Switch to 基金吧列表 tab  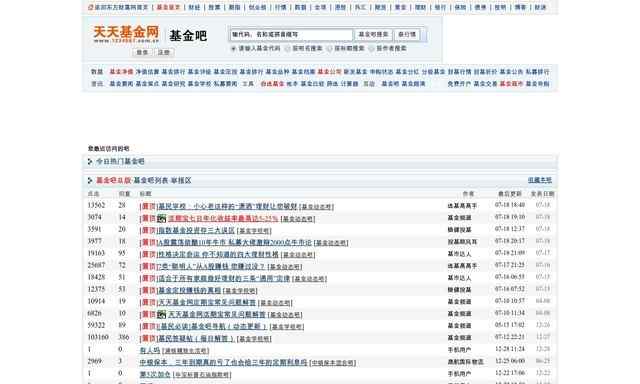click(x=151, y=180)
